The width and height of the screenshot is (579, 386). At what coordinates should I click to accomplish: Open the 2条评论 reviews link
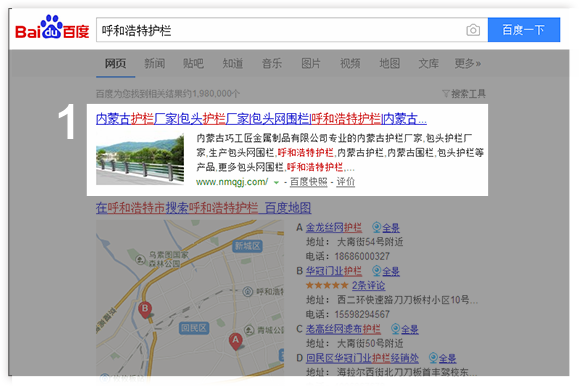pyautogui.click(x=368, y=285)
